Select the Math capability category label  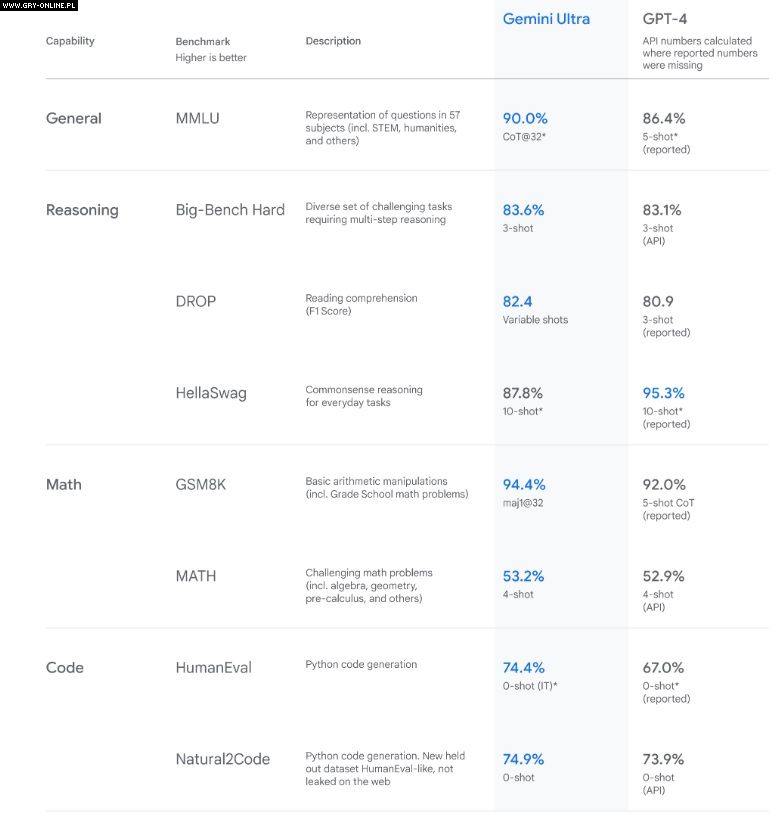(64, 484)
